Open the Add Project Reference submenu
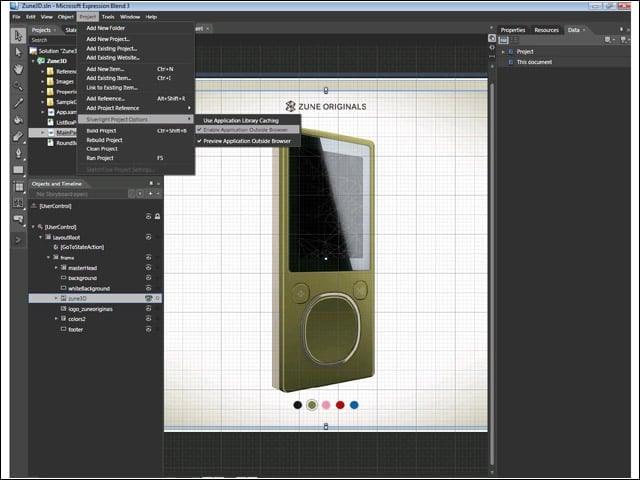640x480 pixels. [x=136, y=108]
